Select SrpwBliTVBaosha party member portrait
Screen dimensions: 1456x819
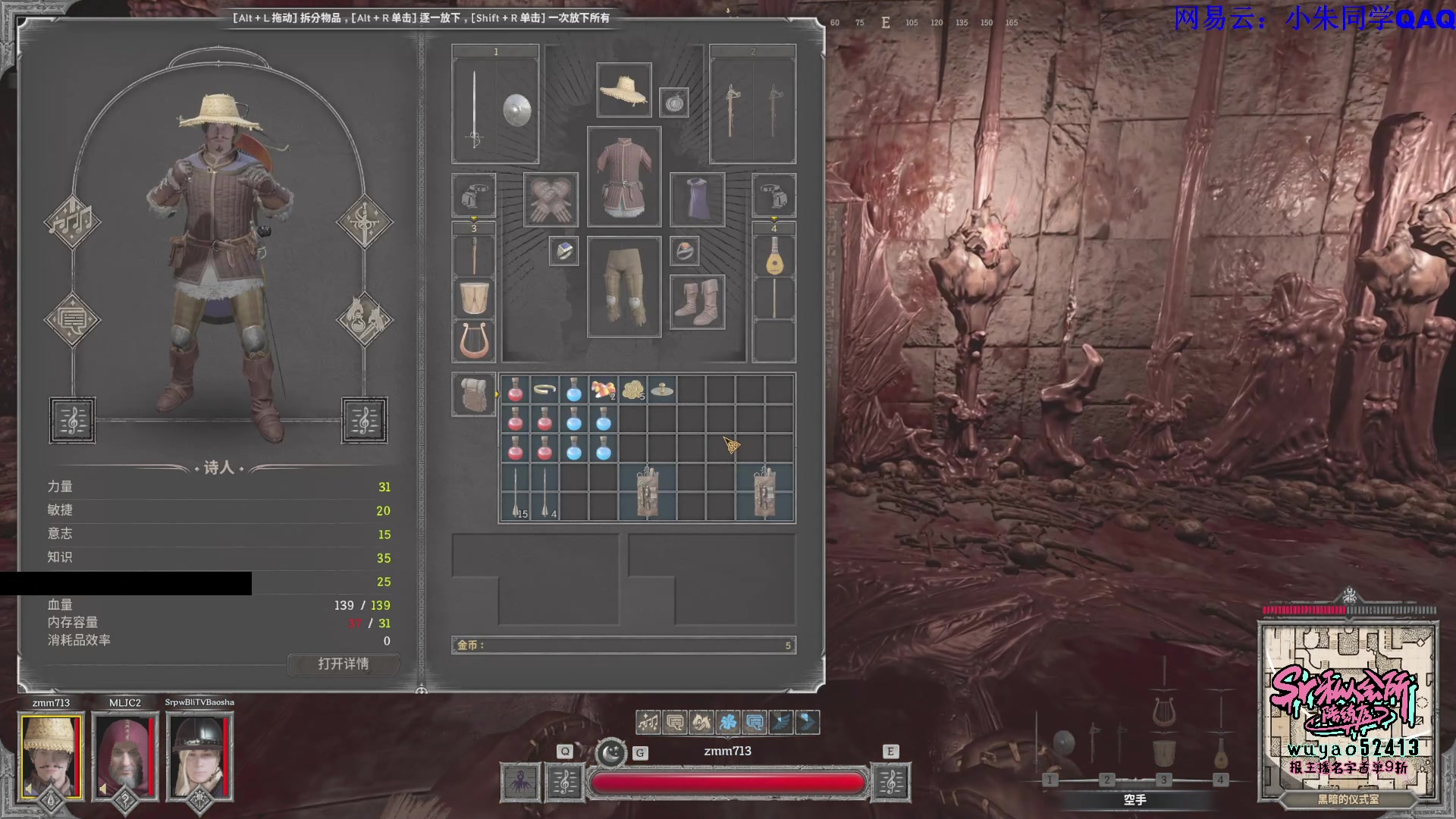pos(199,756)
